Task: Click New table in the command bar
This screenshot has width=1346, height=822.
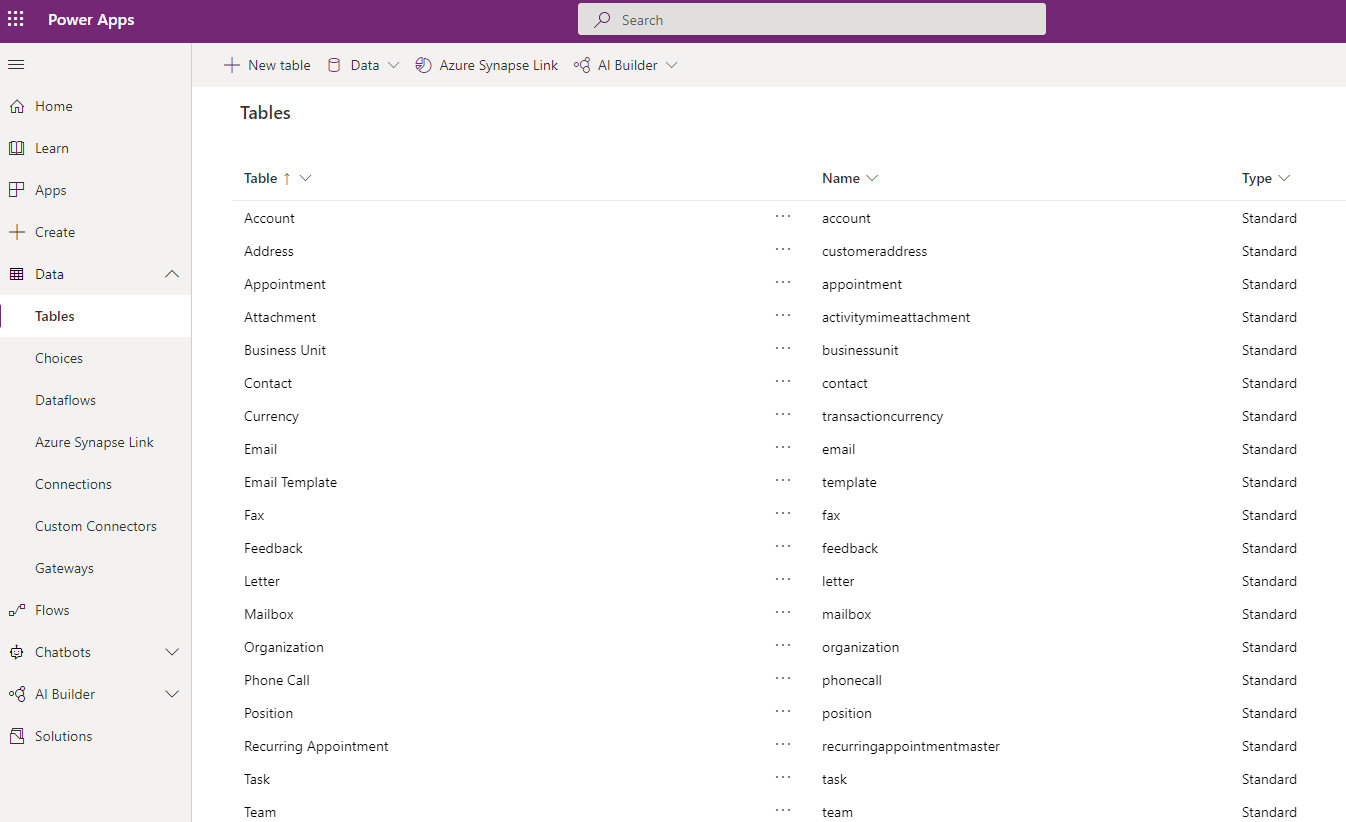Action: tap(267, 64)
